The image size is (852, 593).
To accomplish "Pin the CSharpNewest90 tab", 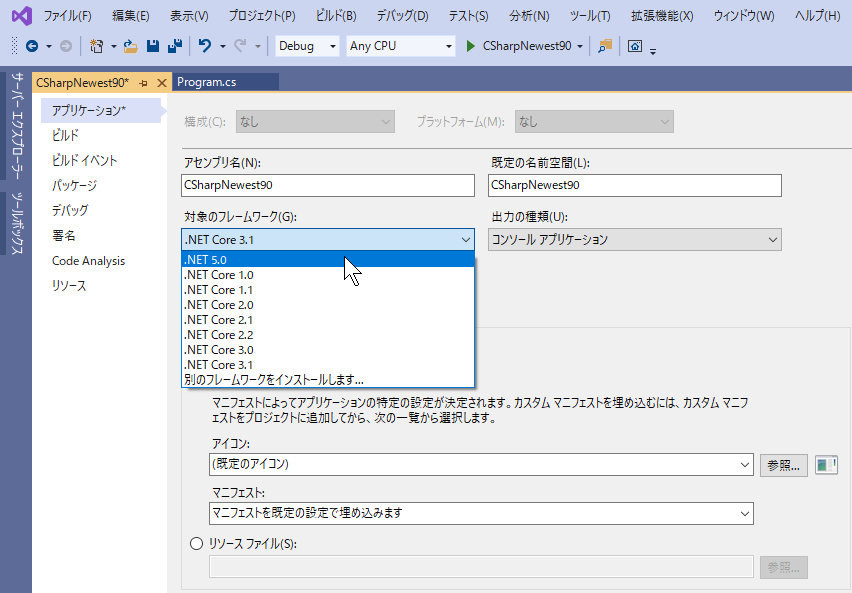I will [x=143, y=83].
